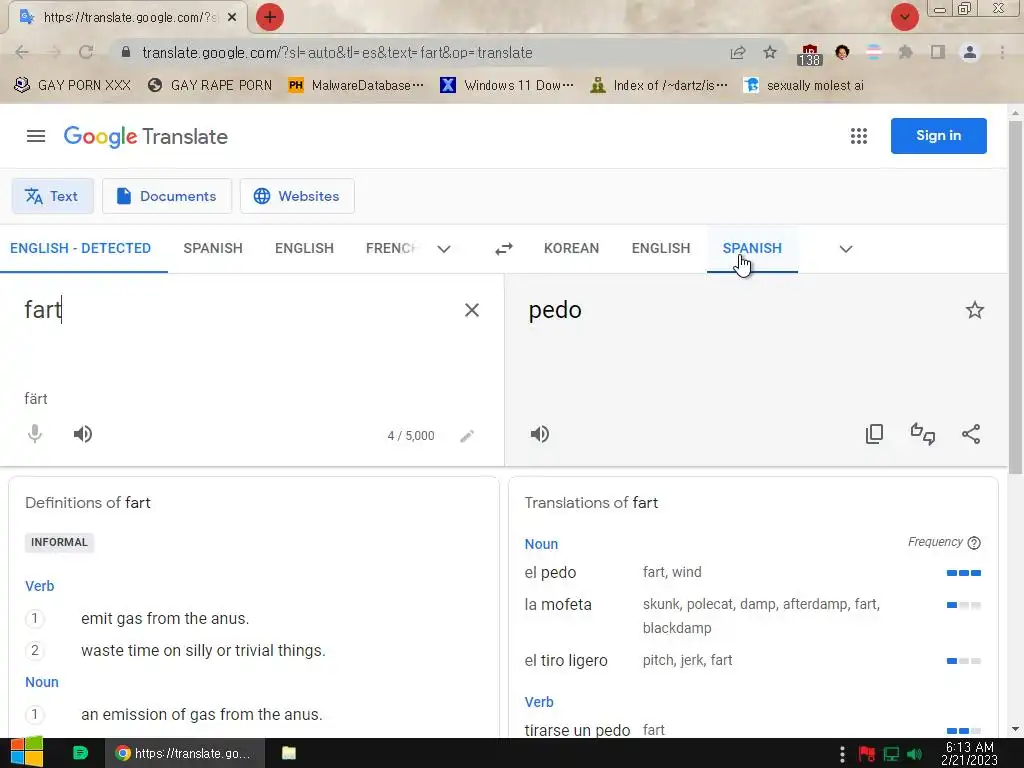
Task: Reload the current page
Action: pos(86,52)
